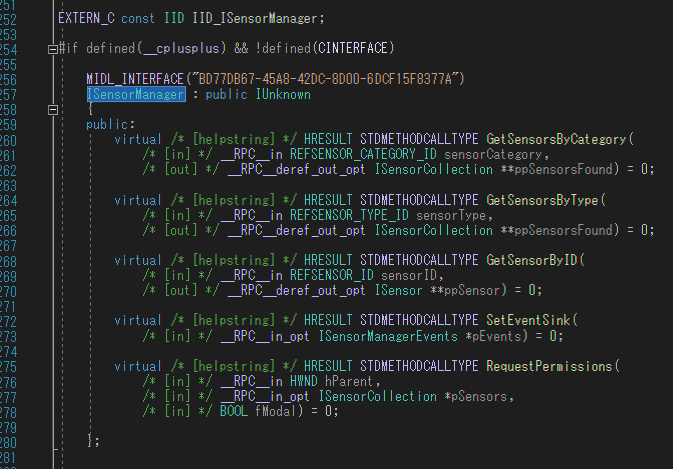Click REFSENSOR_TYPE_ID type name
The width and height of the screenshot is (673, 469).
349,215
